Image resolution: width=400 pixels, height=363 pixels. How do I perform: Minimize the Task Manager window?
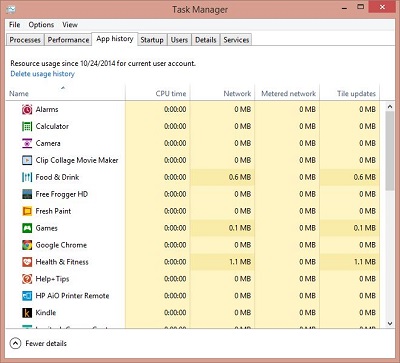345,7
